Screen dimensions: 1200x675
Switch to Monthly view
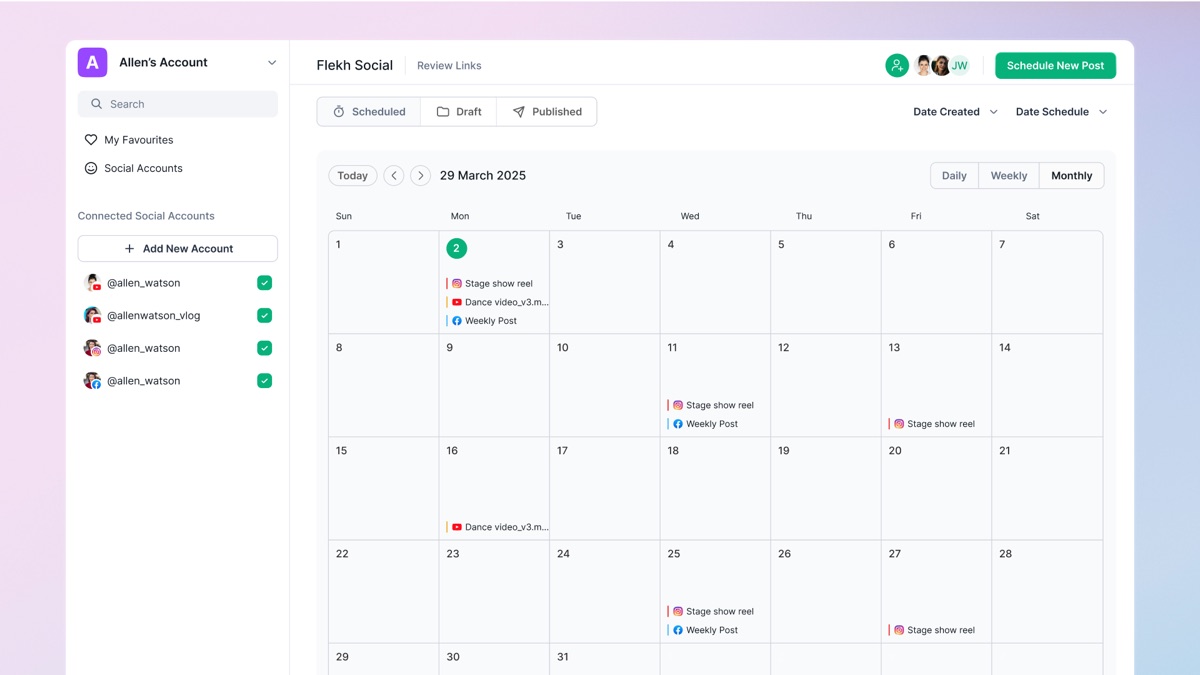coord(1071,176)
